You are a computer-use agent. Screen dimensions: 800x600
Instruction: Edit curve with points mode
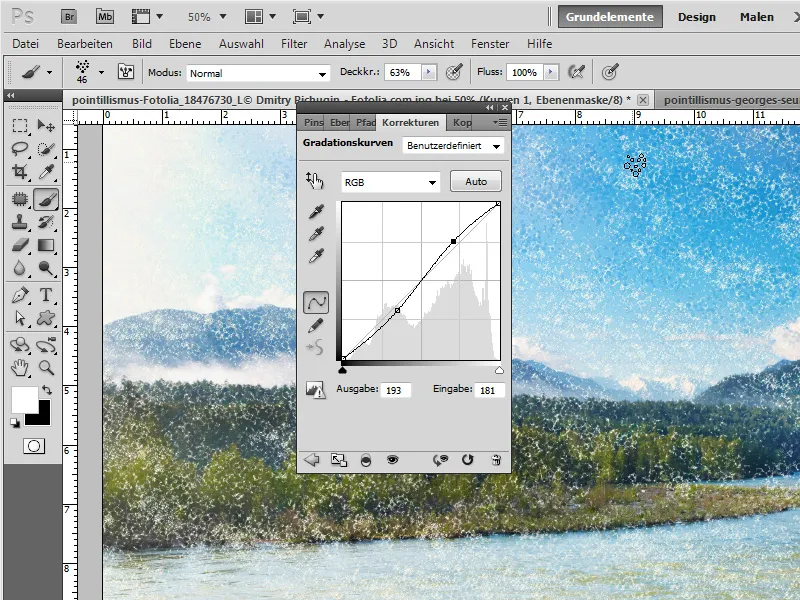coord(316,303)
